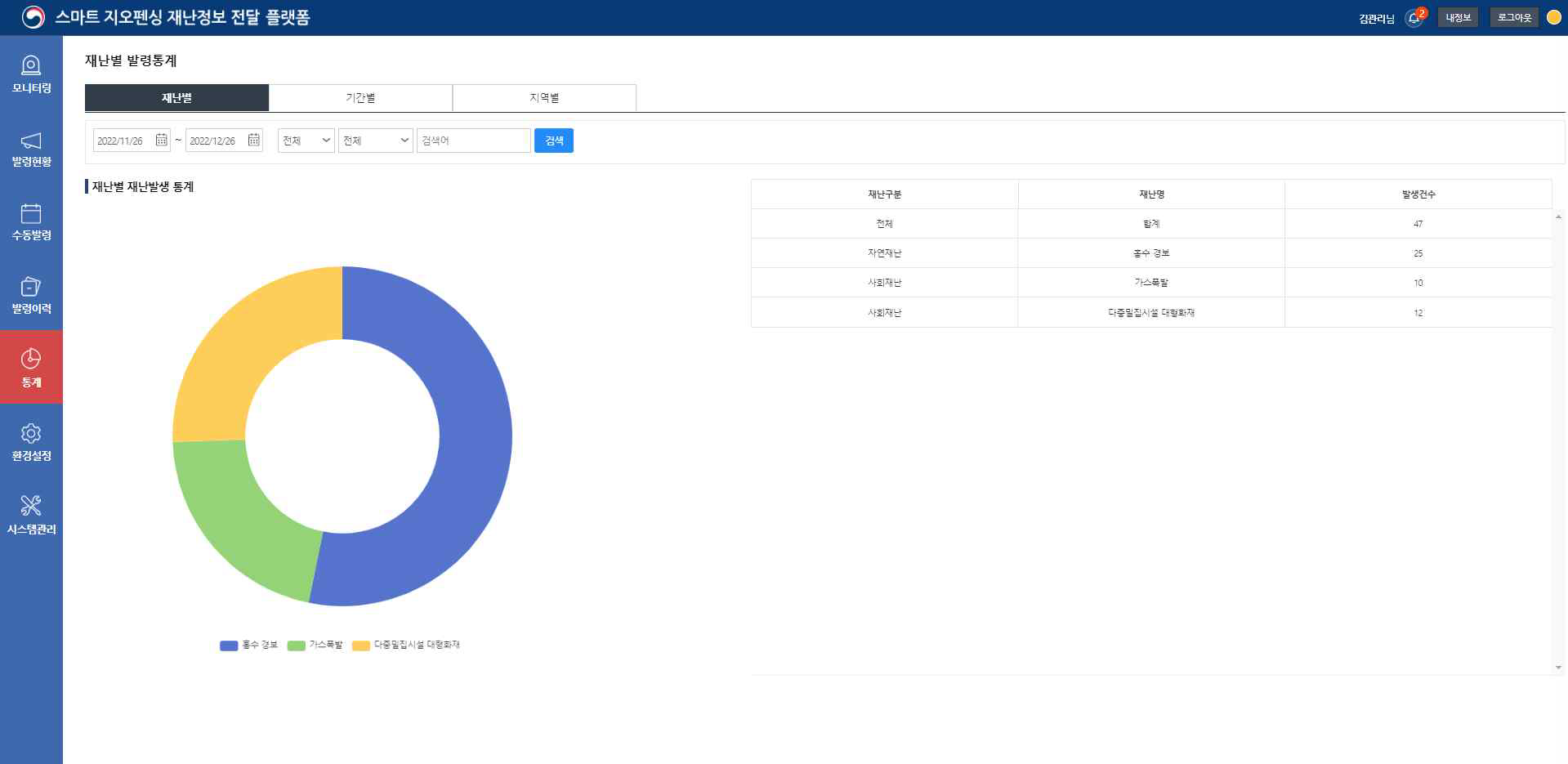Click the 로그아웃 logout button
Screen dimensions: 1568x764
[1514, 17]
